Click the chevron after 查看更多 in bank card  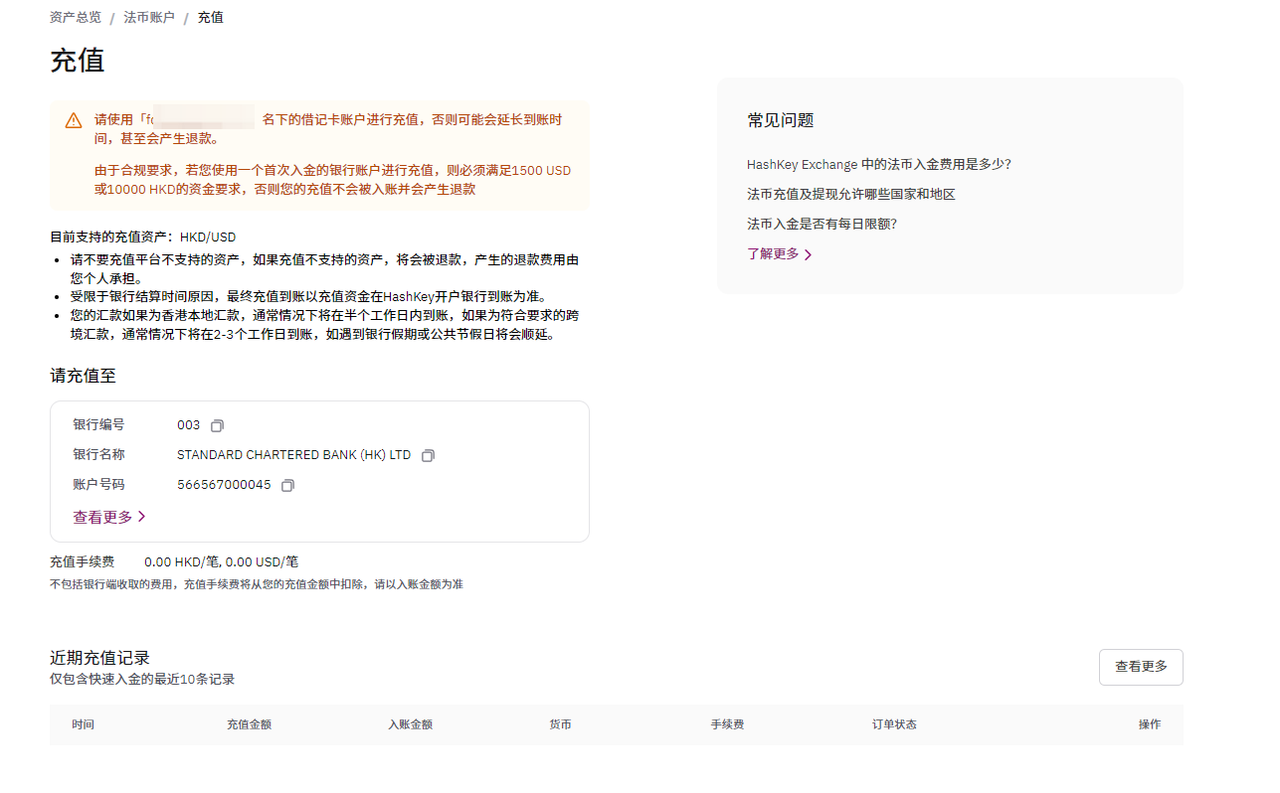click(140, 517)
